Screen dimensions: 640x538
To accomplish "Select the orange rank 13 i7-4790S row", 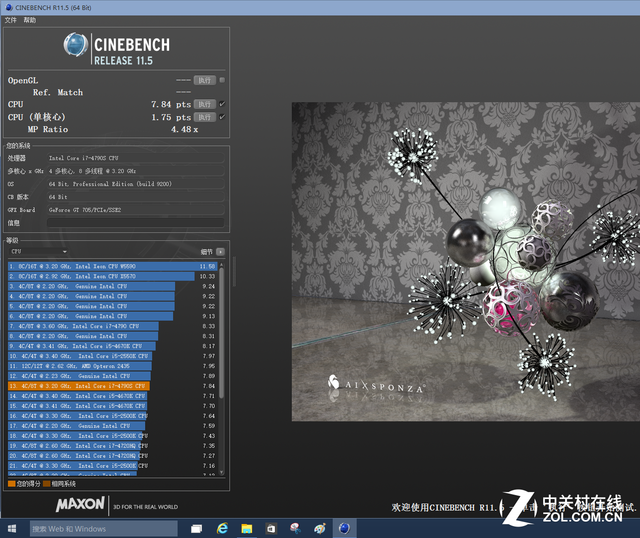I will point(113,386).
